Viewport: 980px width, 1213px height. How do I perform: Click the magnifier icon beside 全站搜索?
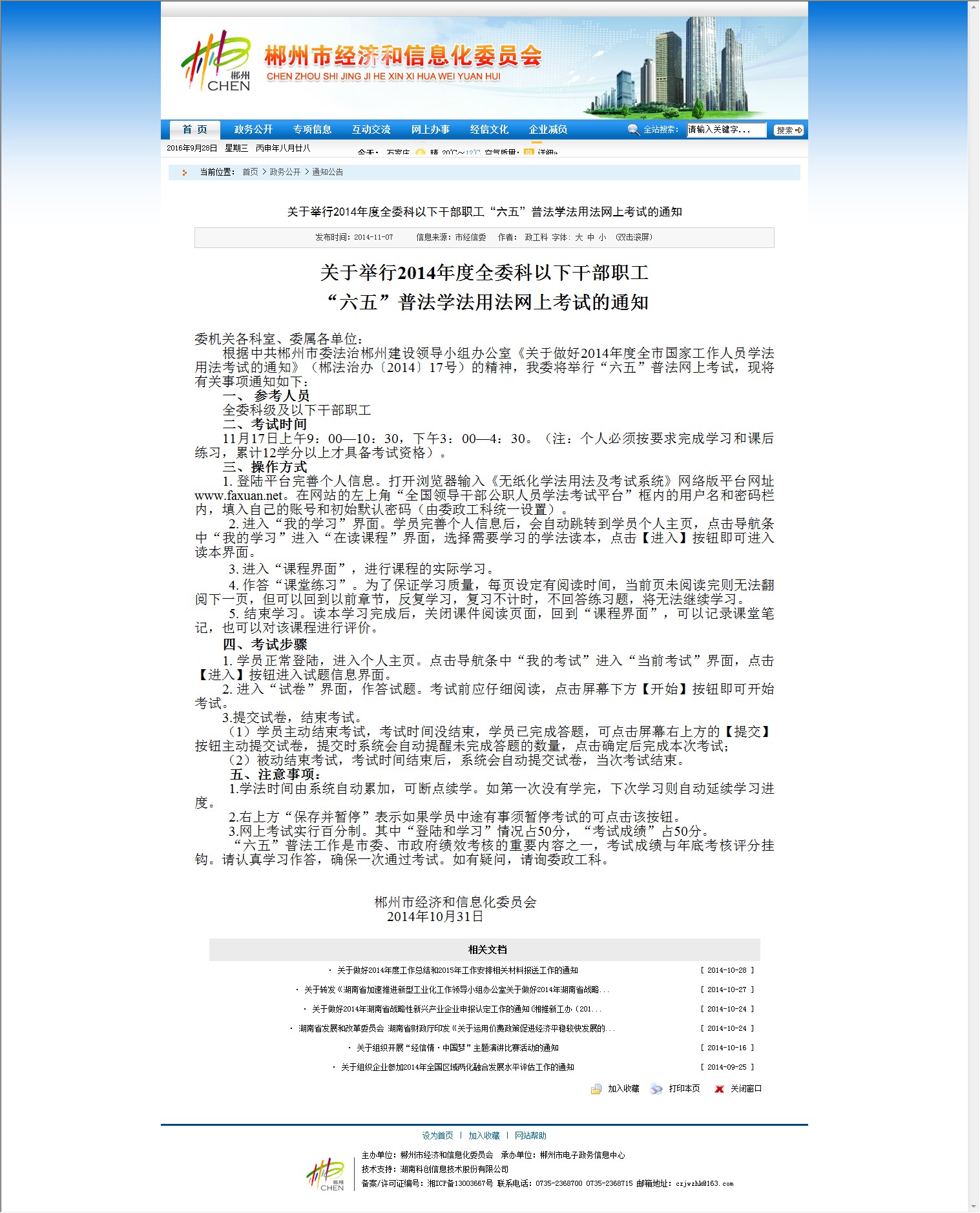click(634, 130)
